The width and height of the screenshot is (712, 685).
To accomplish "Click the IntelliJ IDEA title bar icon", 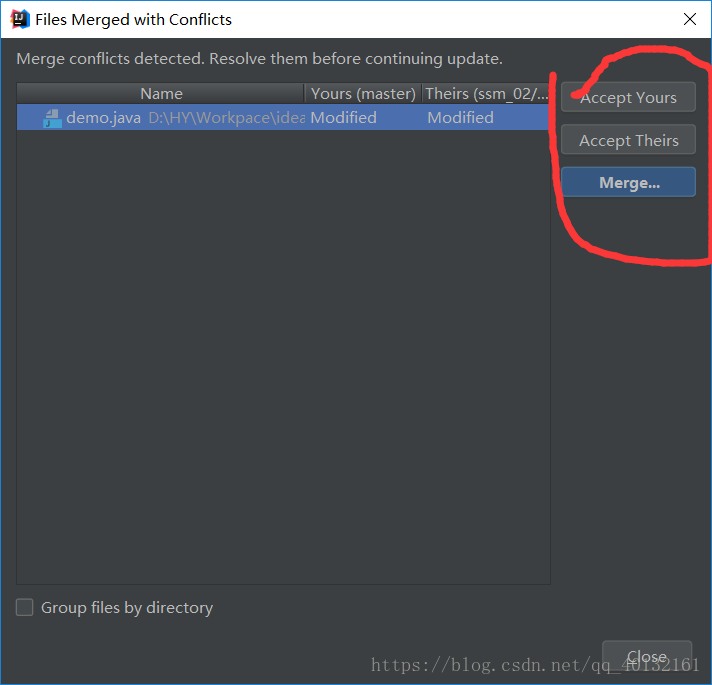I will (x=20, y=20).
